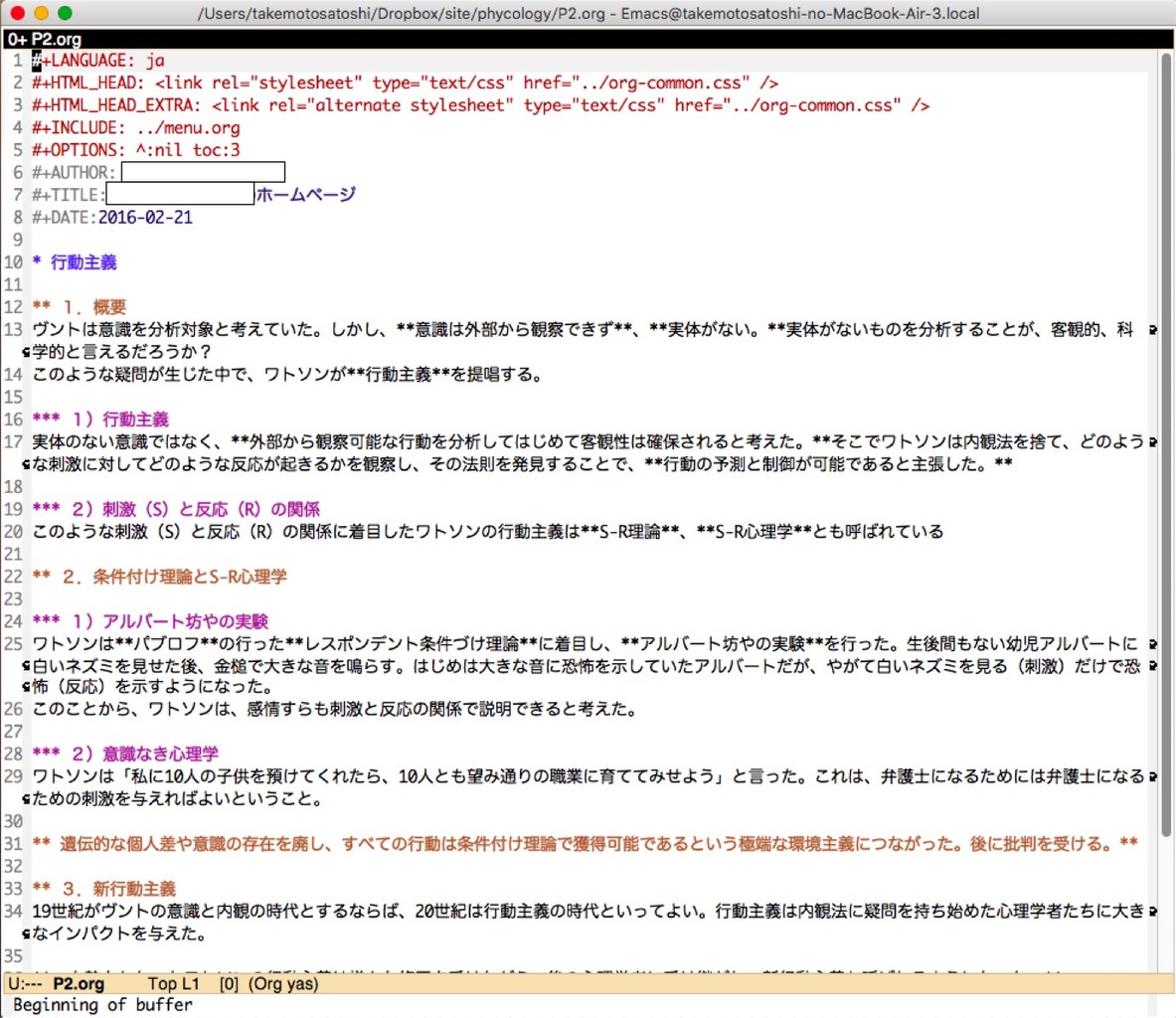Click the right-fringe wrap arrow on line 13
The height and width of the screenshot is (1018, 1176).
1153,330
